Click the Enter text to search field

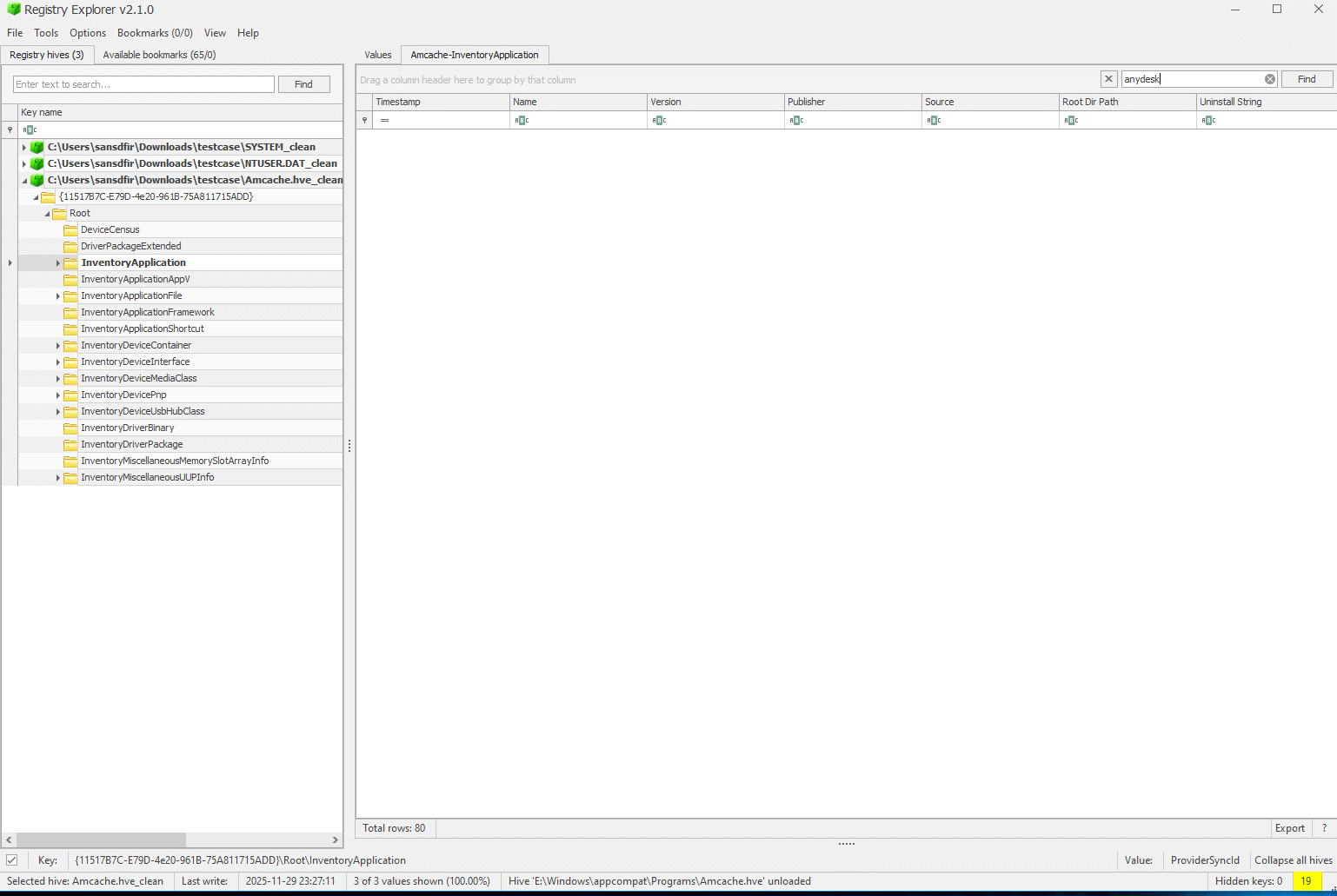[x=143, y=83]
